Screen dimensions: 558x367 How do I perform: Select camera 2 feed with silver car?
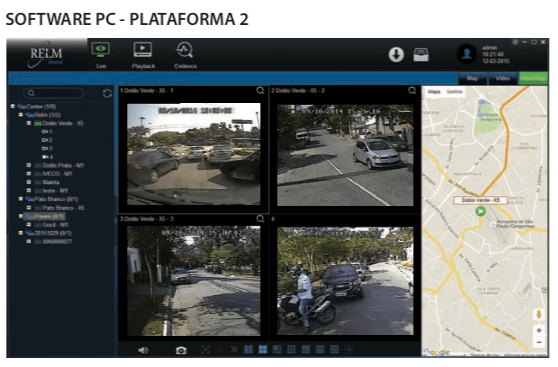(x=345, y=155)
